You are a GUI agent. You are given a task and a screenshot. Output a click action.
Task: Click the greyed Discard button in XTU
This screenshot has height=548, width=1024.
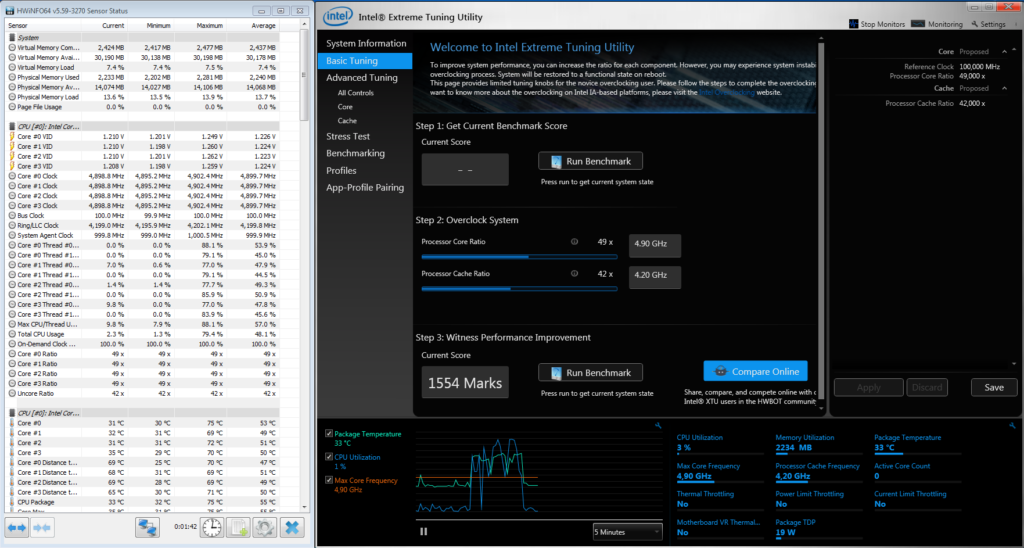927,387
